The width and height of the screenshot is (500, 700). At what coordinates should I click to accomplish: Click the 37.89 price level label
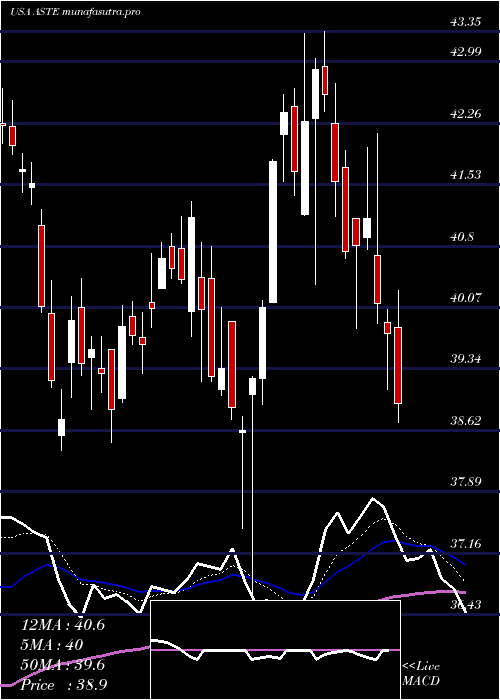[466, 482]
